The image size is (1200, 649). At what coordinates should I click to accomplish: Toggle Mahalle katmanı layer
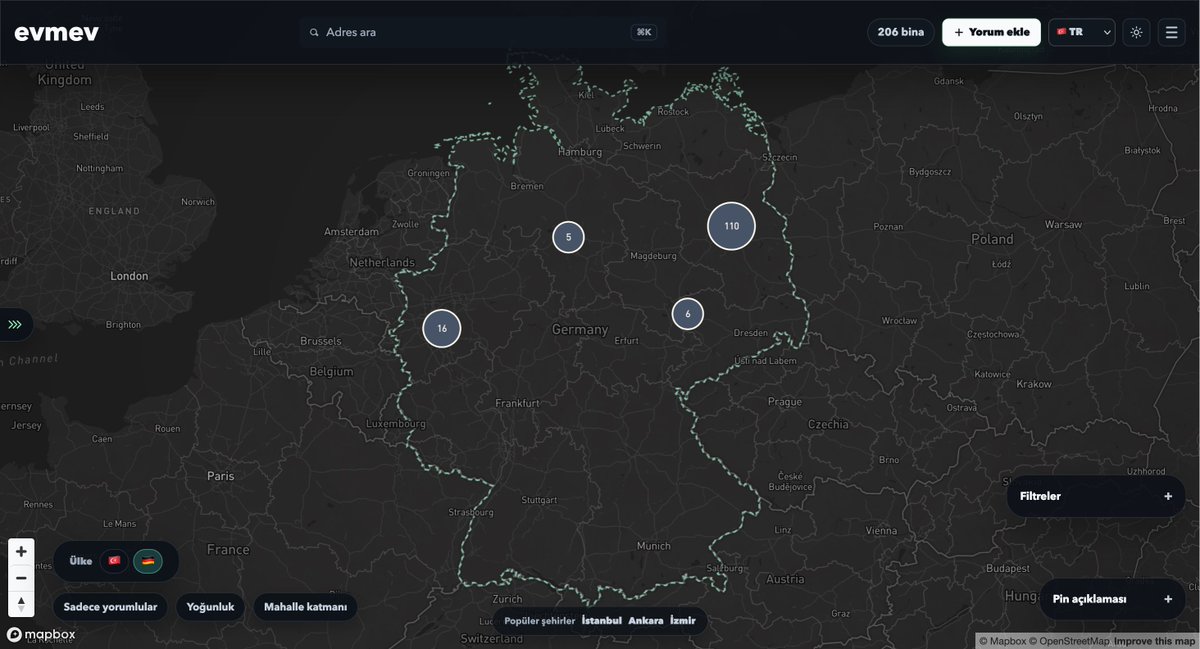[x=305, y=607]
